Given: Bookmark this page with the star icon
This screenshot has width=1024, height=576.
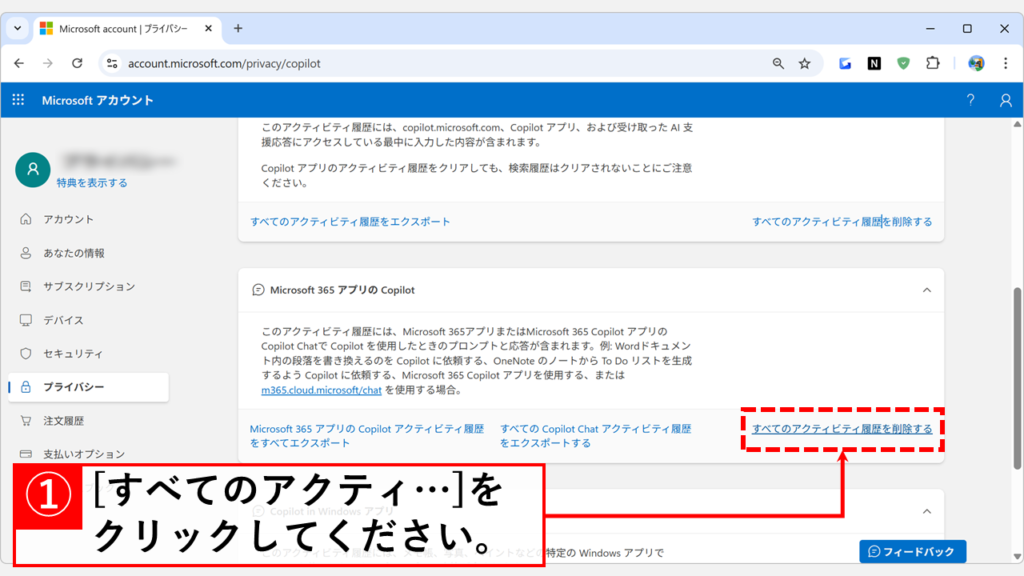Looking at the screenshot, I should point(804,63).
